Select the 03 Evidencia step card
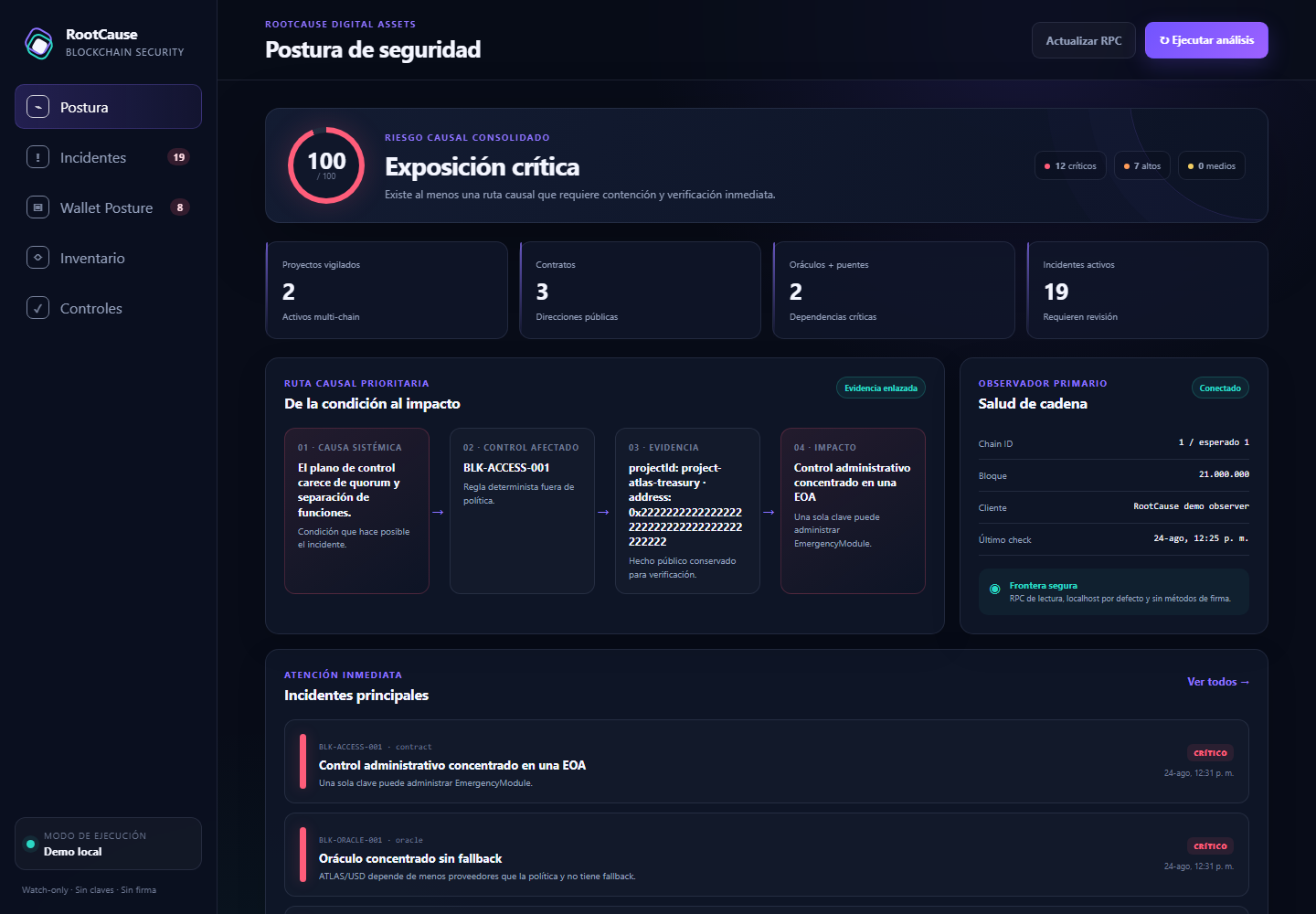Image resolution: width=1316 pixels, height=914 pixels. pos(687,511)
